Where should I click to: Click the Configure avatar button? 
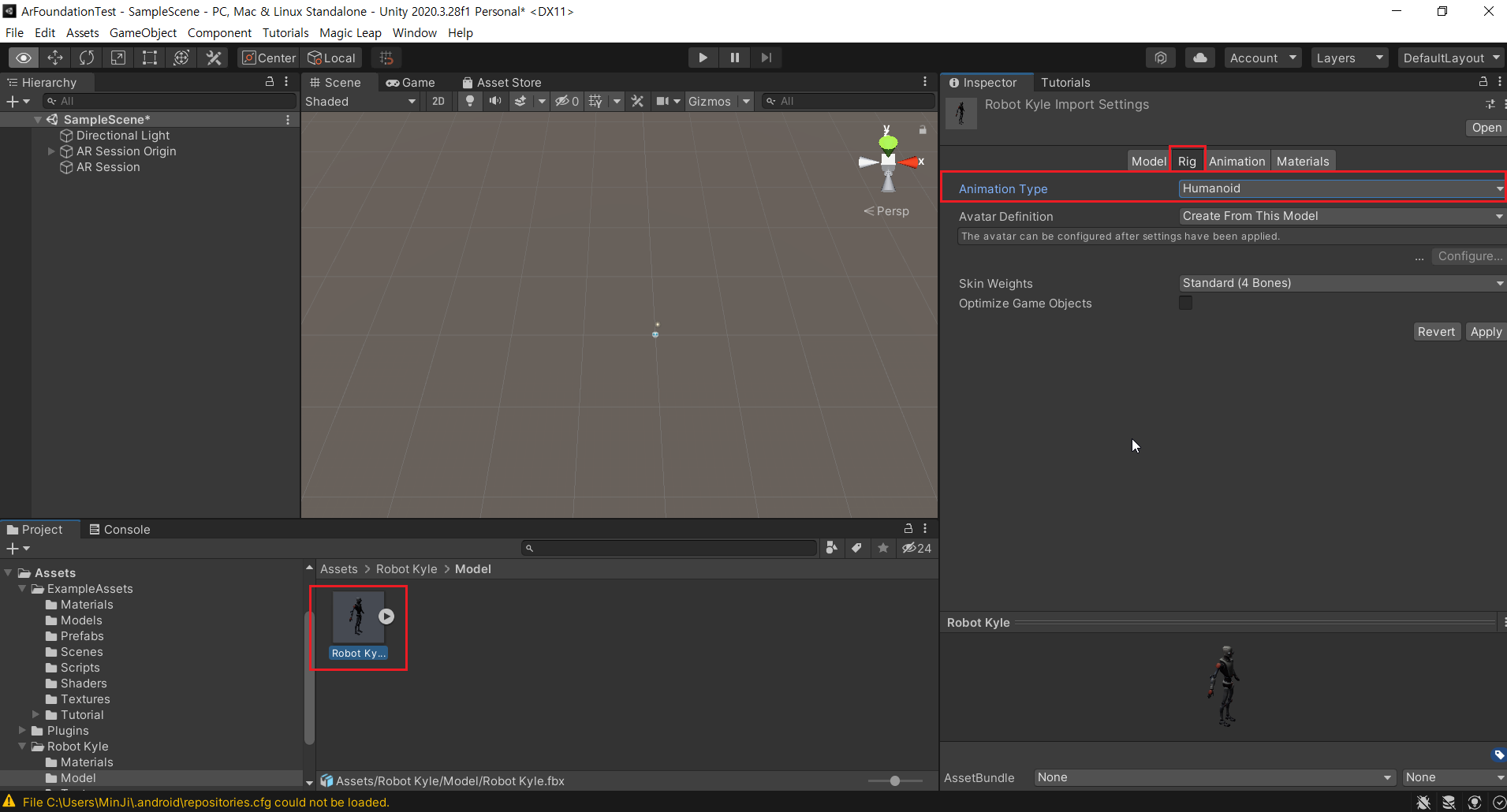pyautogui.click(x=1470, y=256)
